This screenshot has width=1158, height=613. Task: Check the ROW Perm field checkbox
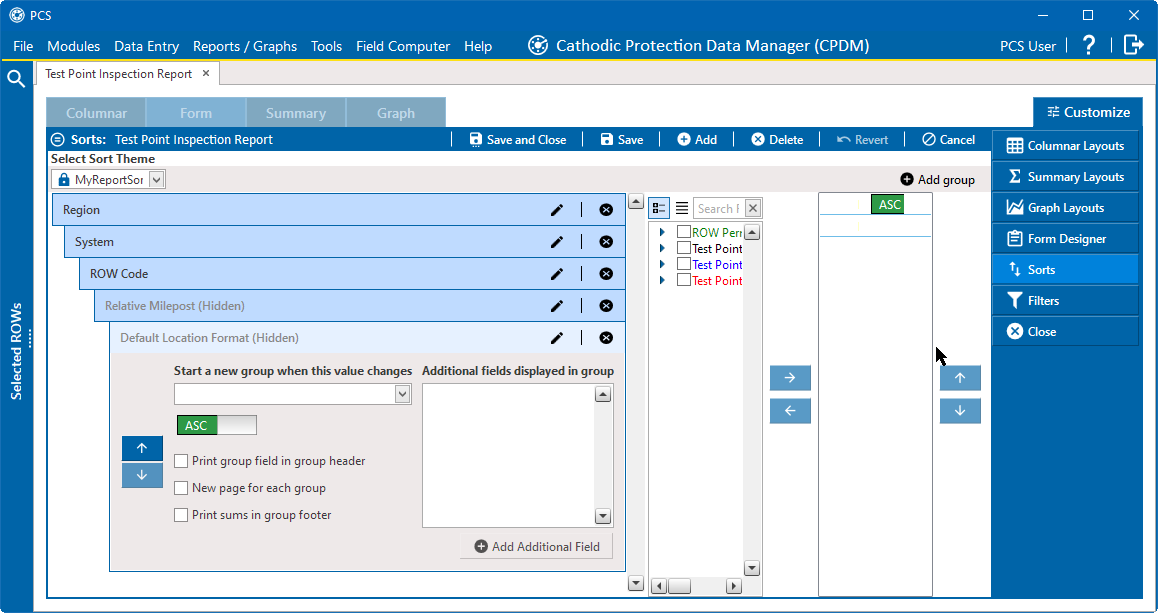point(682,231)
